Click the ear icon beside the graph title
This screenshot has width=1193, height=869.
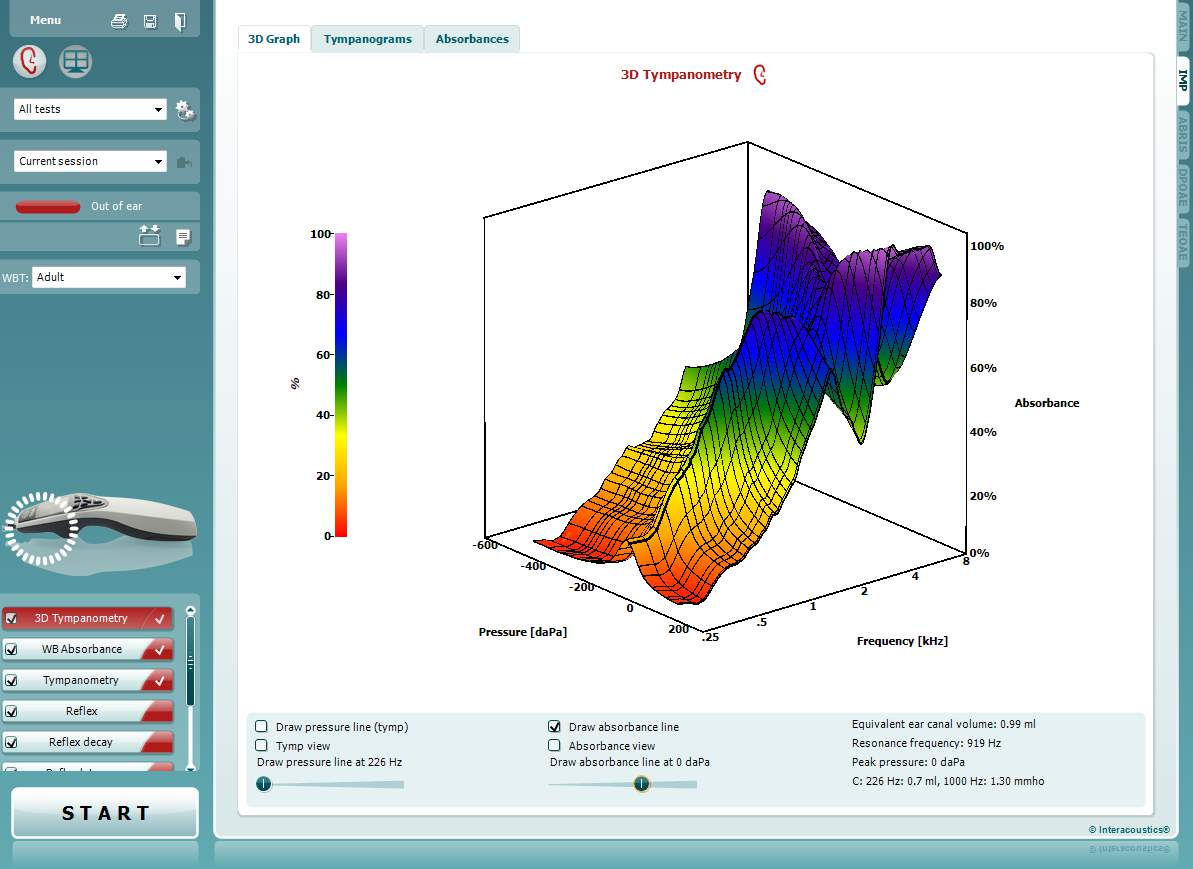click(x=759, y=75)
